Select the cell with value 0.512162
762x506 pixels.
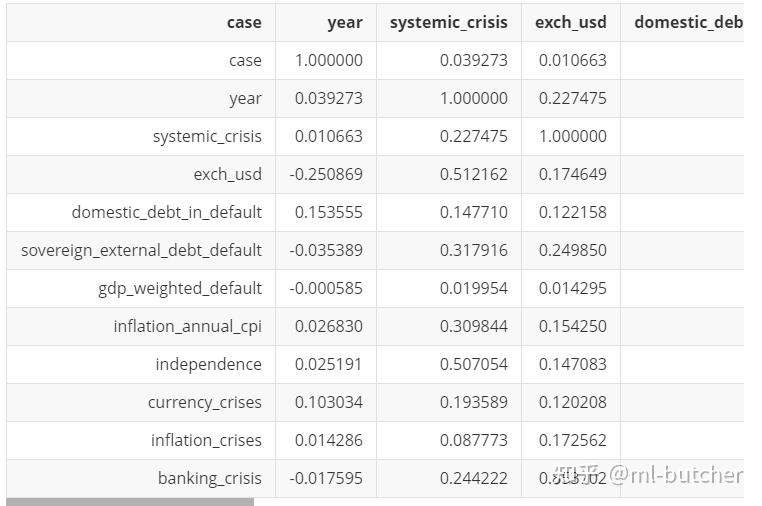click(x=473, y=174)
